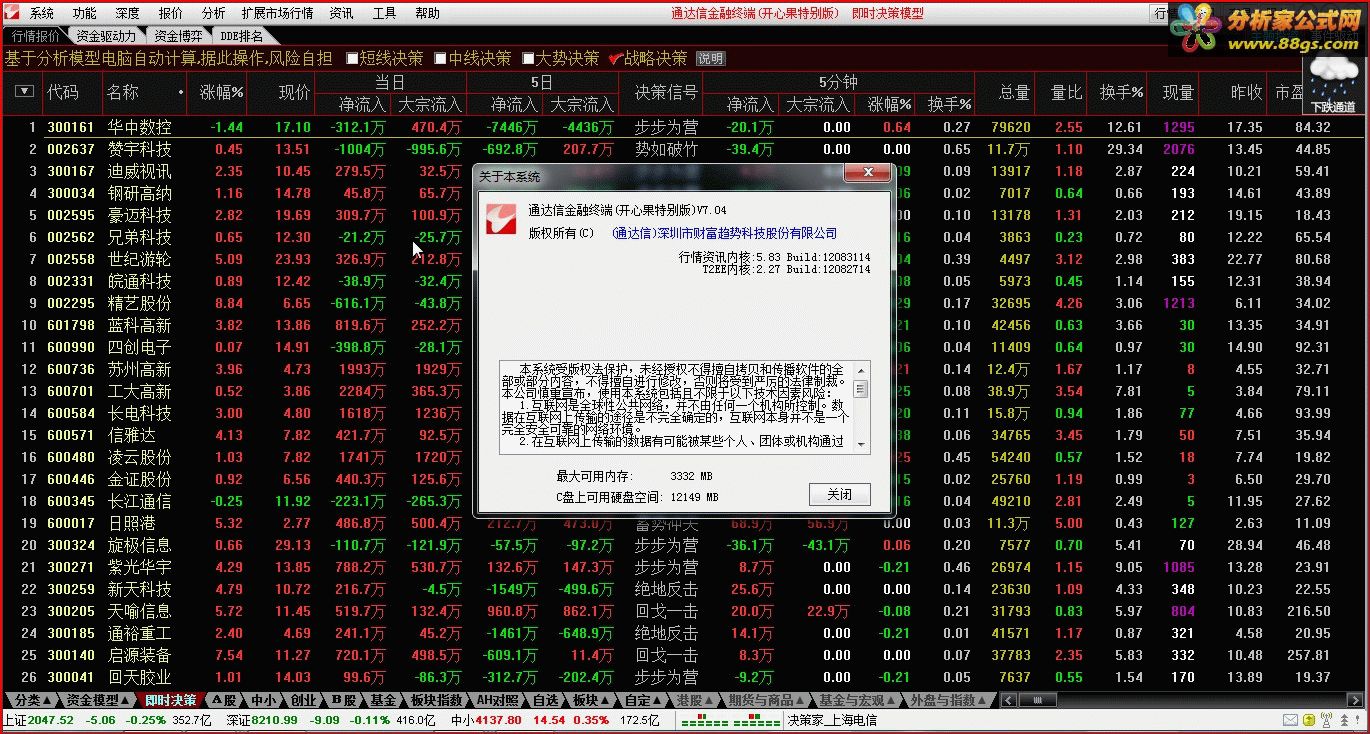Click the 上证 2047.52 index in status bar
The image size is (1370, 734).
(39, 720)
